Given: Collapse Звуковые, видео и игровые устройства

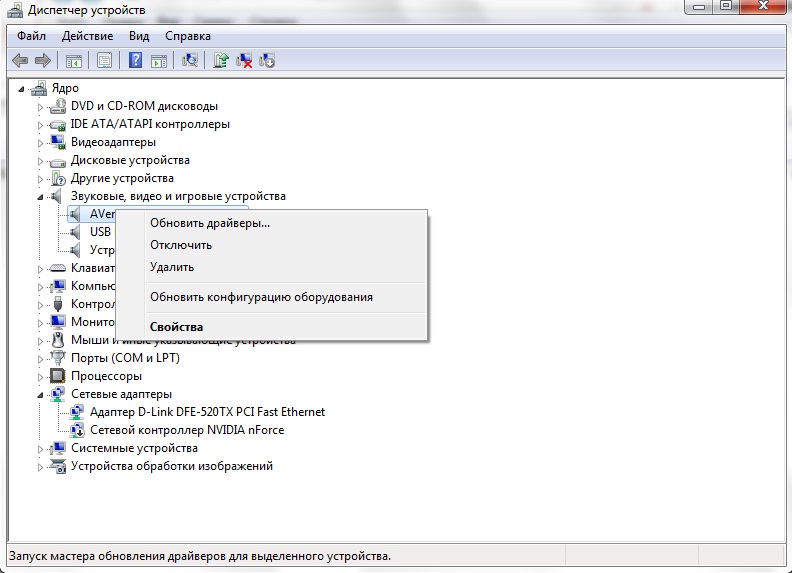Looking at the screenshot, I should [41, 197].
